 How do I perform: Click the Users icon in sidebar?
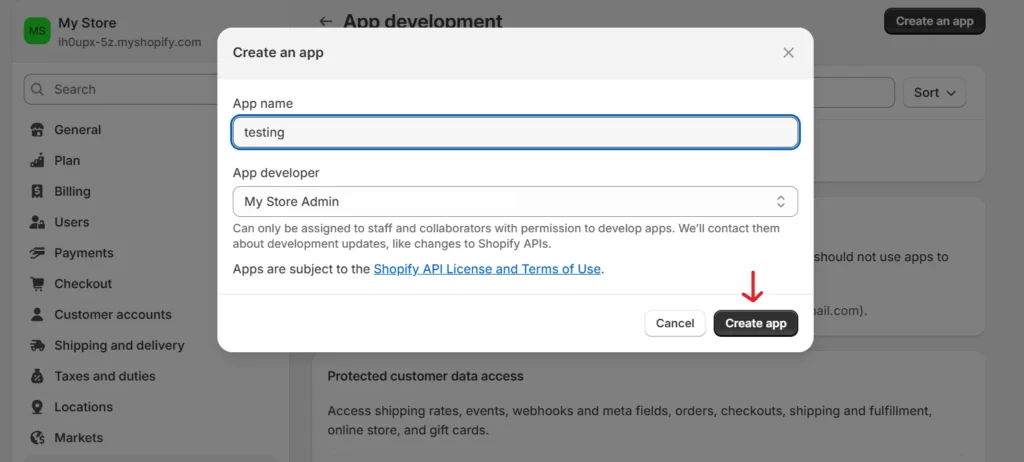click(x=38, y=223)
